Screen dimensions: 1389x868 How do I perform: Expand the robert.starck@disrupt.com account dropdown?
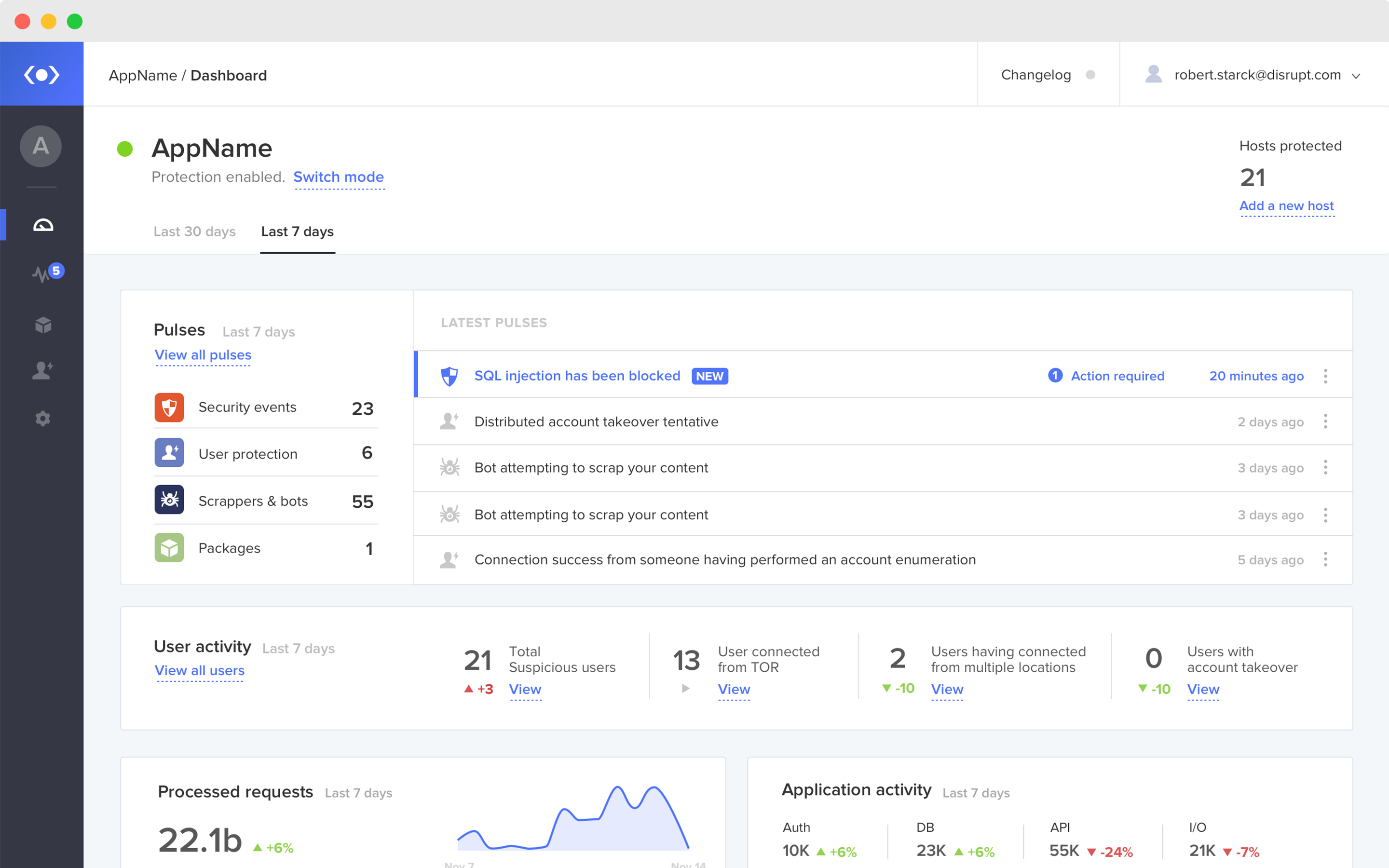click(1356, 76)
